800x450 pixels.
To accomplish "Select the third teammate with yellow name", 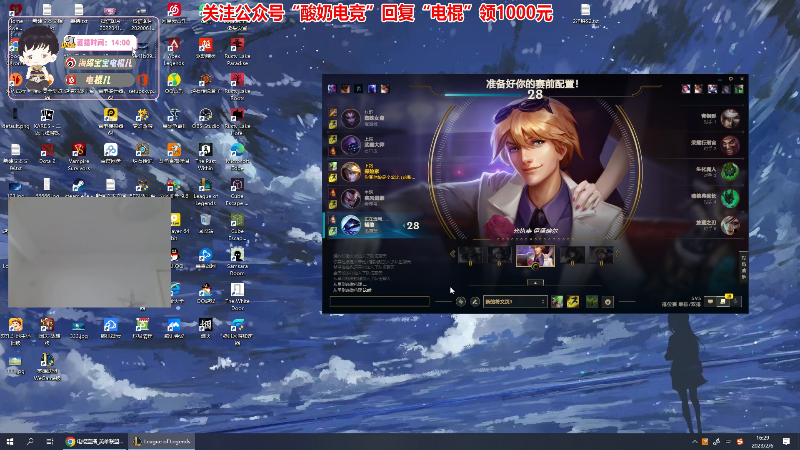I will (351, 172).
